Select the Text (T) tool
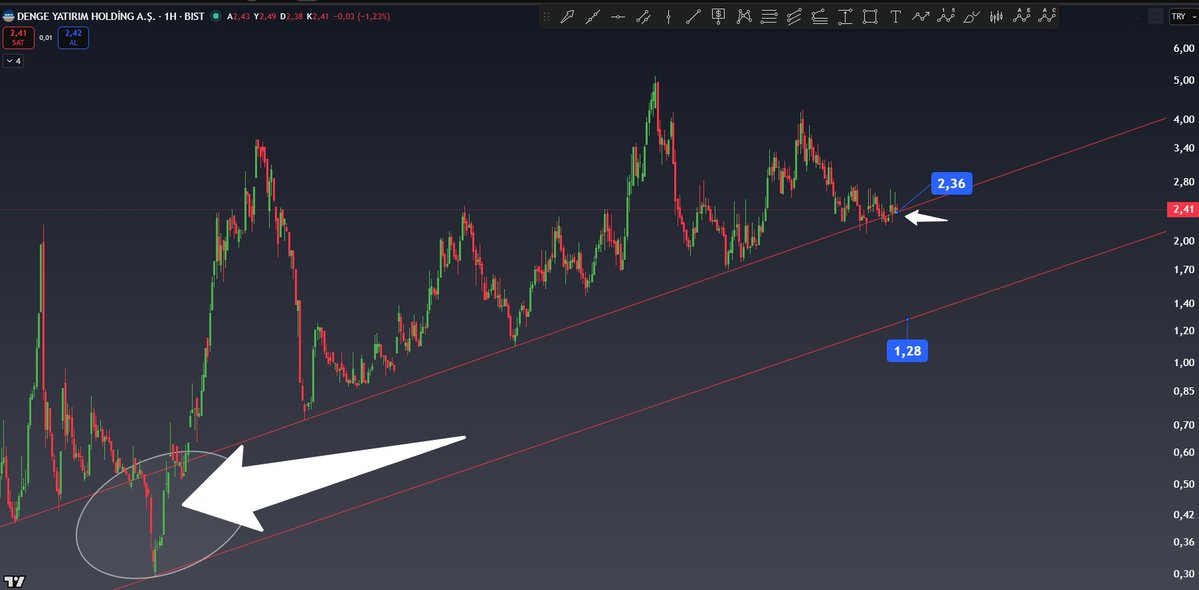Viewport: 1199px width, 590px height. (x=895, y=16)
